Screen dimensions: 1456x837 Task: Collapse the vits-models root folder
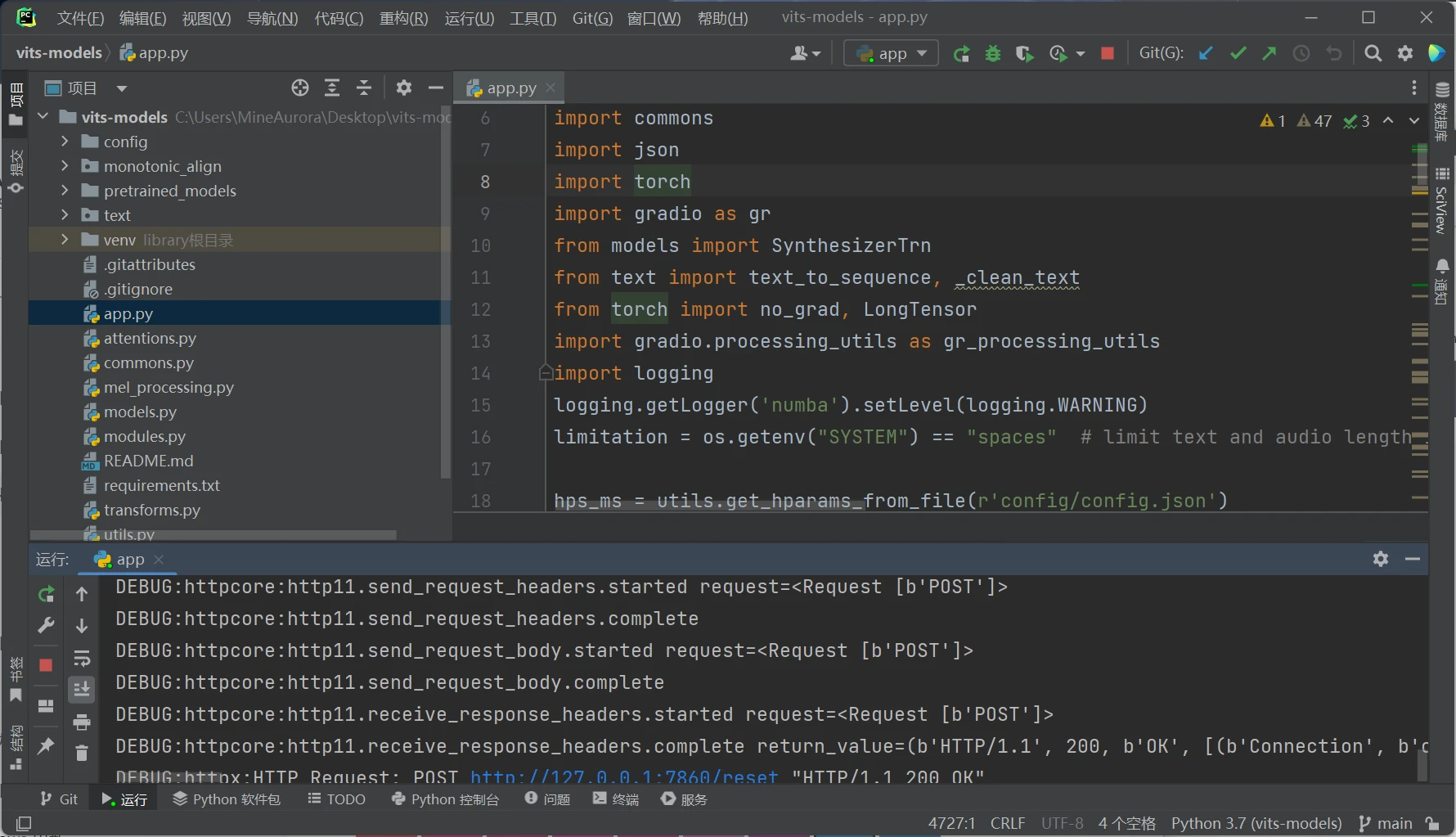43,117
